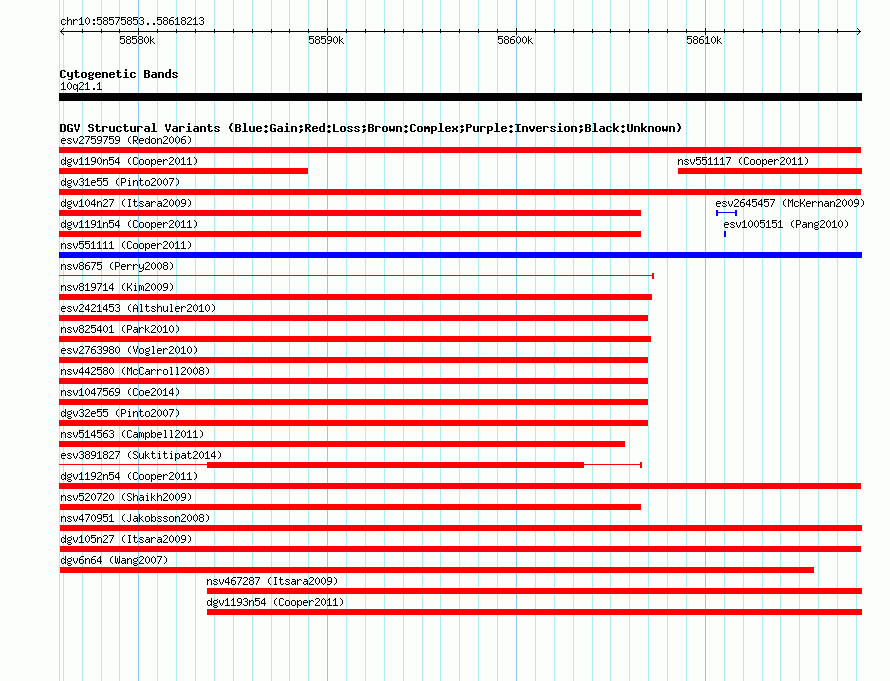Image resolution: width=890 pixels, height=681 pixels.
Task: Select the nsv551117 (Cooper2011) label
Action: [x=743, y=161]
